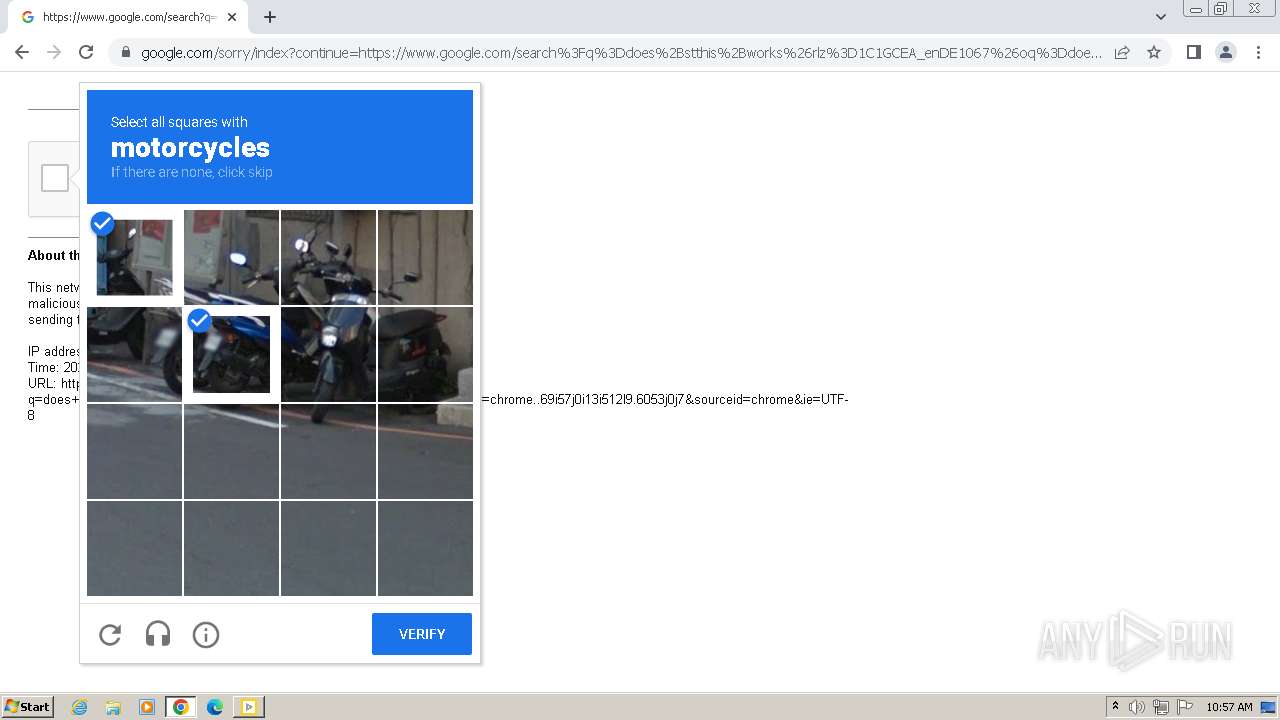Go back with browser back arrow
The height and width of the screenshot is (720, 1280).
[x=22, y=52]
